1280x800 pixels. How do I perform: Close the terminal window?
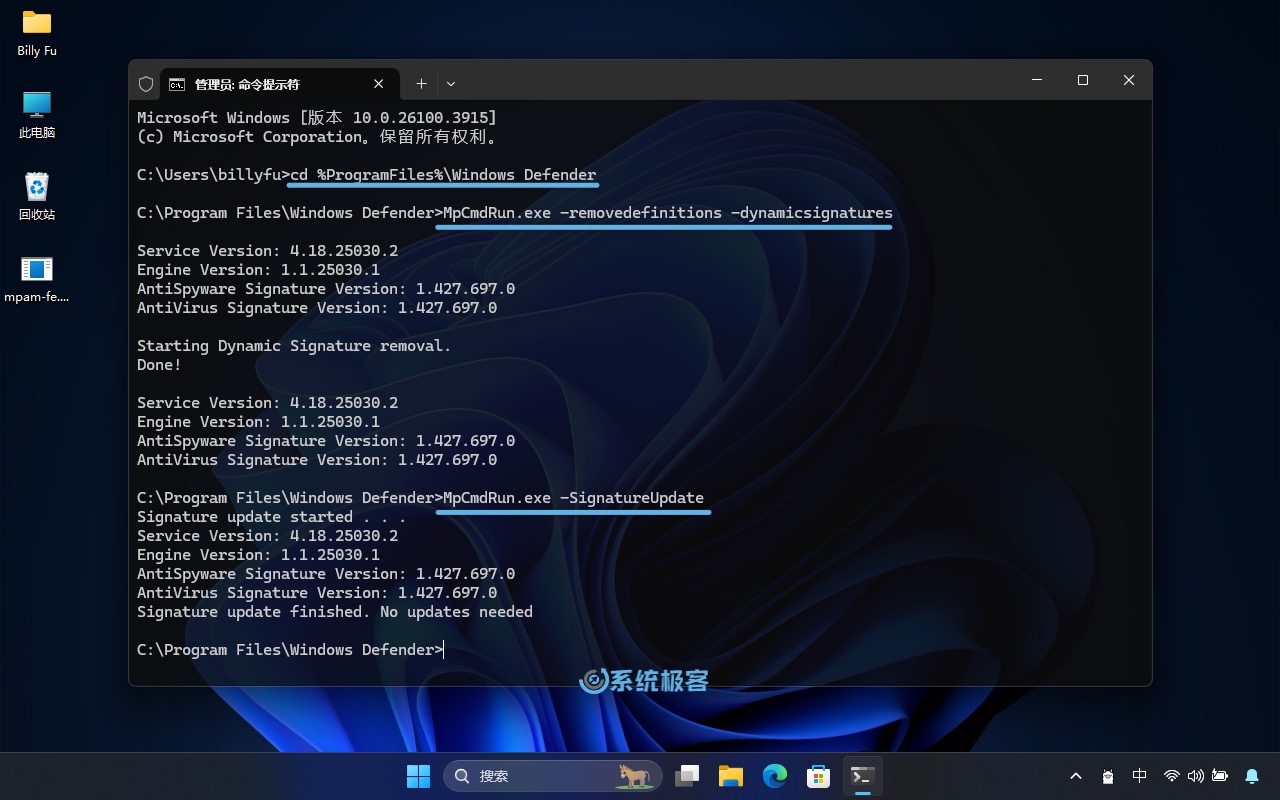(x=1129, y=80)
